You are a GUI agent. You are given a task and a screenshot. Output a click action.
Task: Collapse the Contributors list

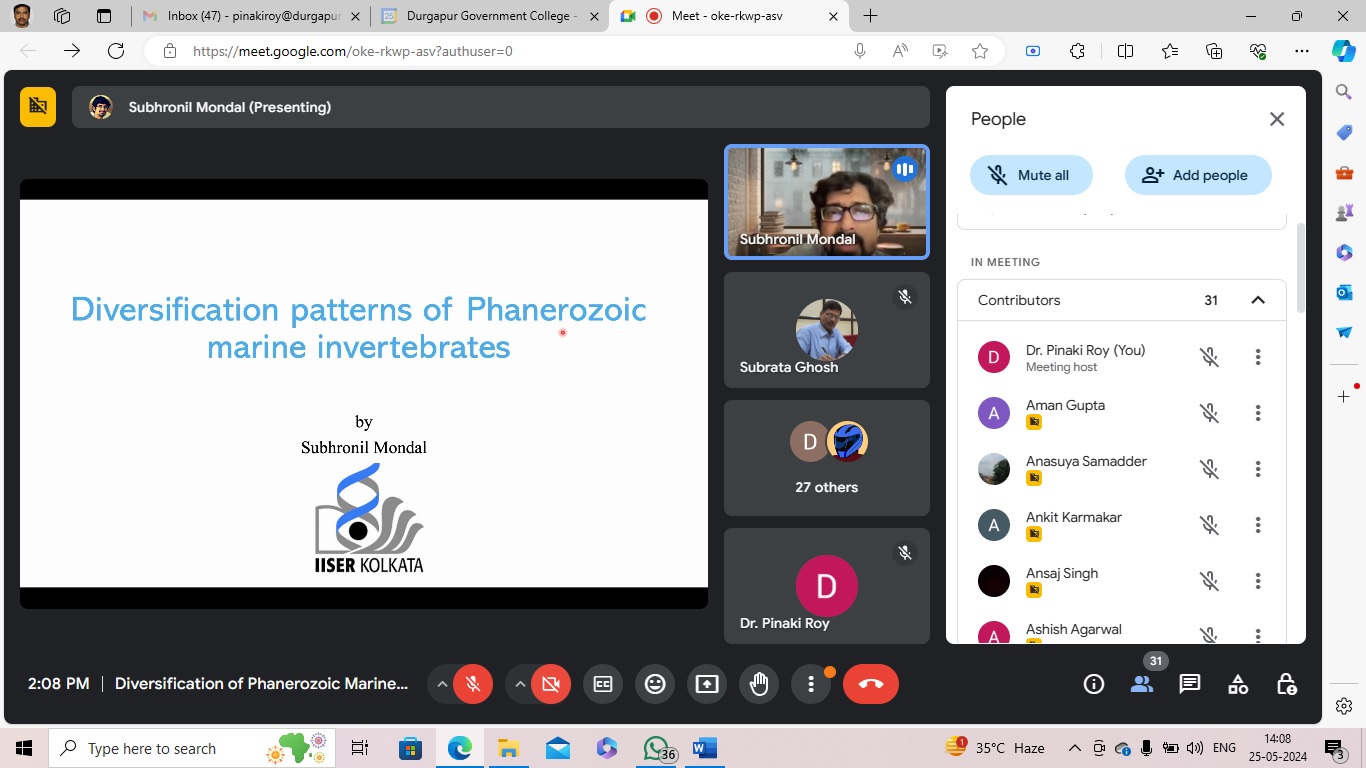[1258, 300]
